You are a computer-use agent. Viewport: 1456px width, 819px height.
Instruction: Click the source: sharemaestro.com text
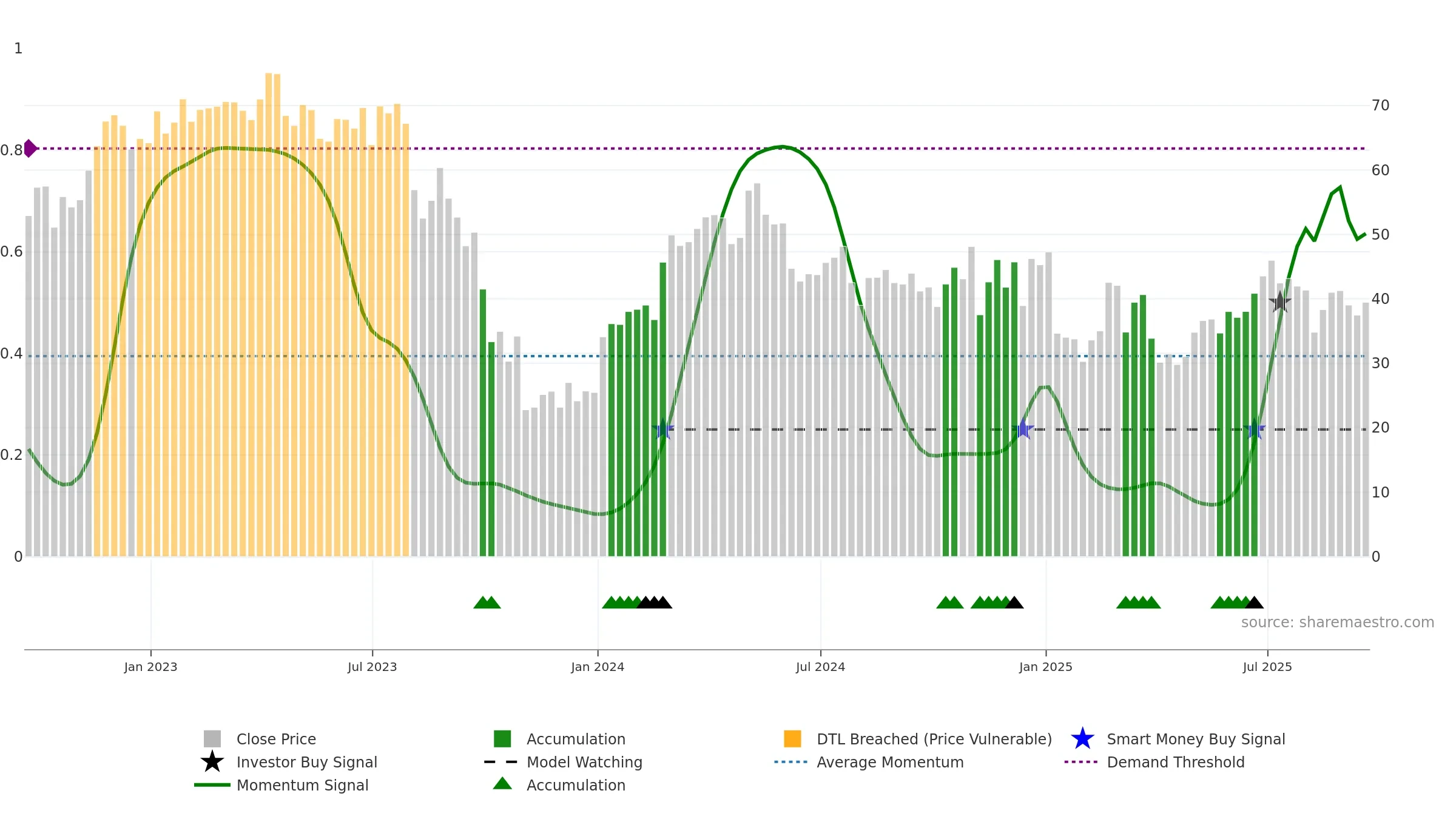[x=1338, y=622]
